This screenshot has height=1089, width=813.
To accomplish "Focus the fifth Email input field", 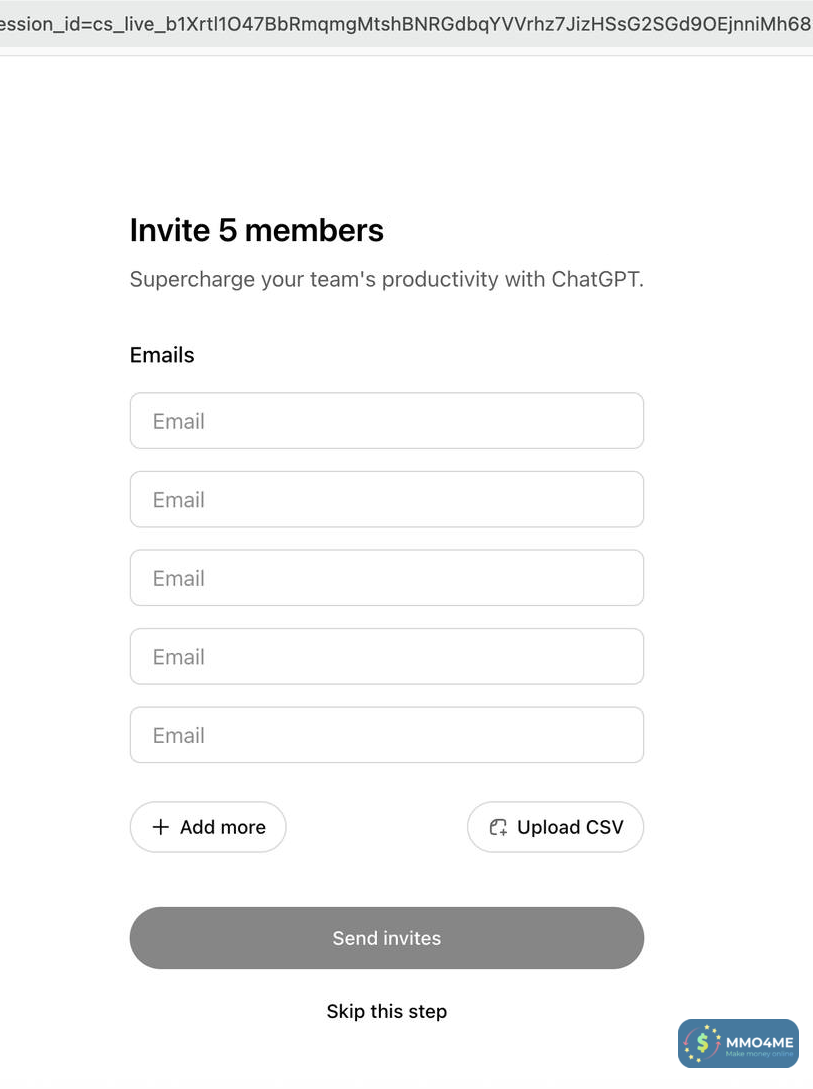I will [386, 735].
